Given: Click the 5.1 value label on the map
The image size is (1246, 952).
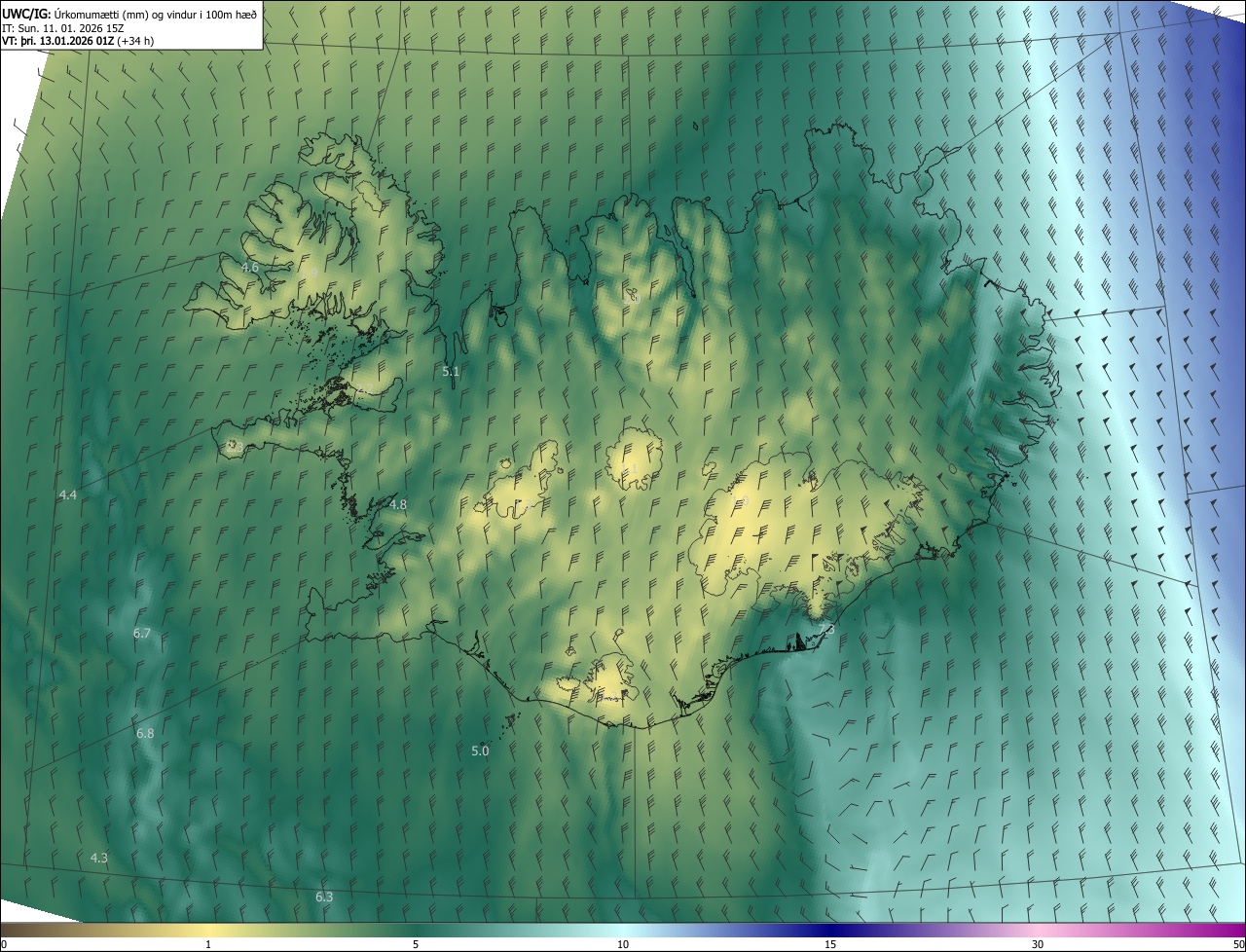Looking at the screenshot, I should pyautogui.click(x=451, y=371).
